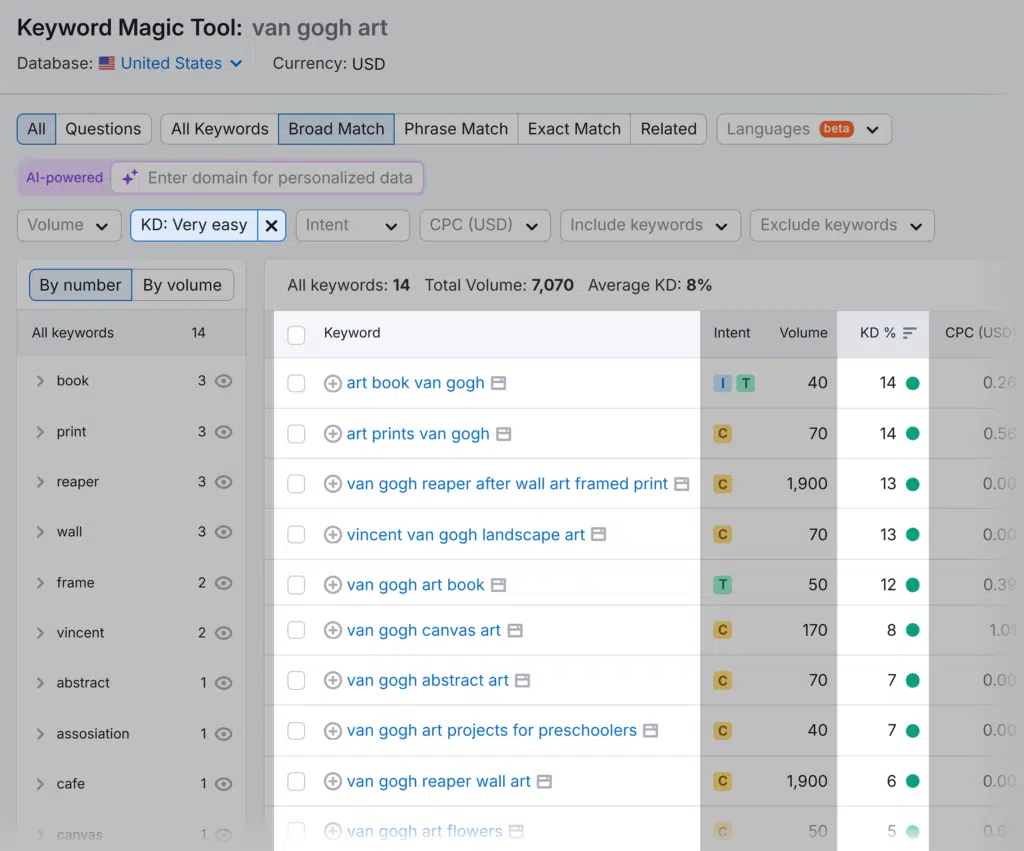Viewport: 1024px width, 851px height.
Task: Click the plus icon beside 'art book van gogh'
Action: click(333, 383)
